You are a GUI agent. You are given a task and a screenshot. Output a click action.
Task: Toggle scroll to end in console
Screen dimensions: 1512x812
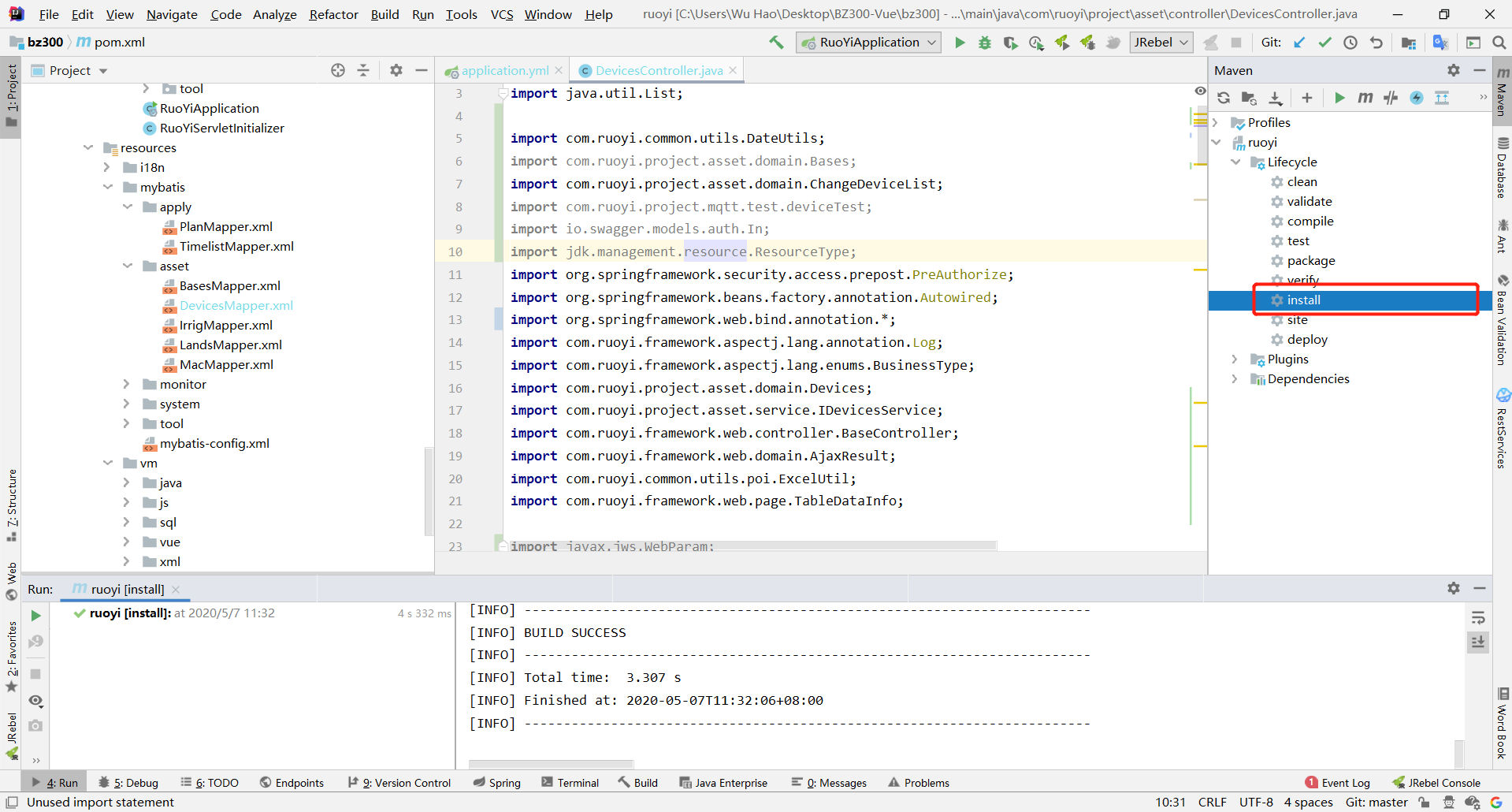[x=1478, y=643]
